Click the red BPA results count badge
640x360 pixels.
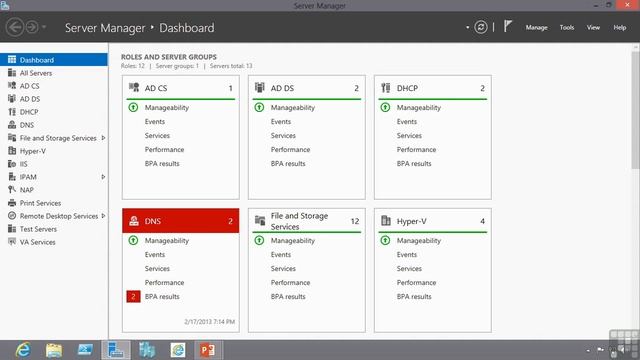[x=133, y=296]
